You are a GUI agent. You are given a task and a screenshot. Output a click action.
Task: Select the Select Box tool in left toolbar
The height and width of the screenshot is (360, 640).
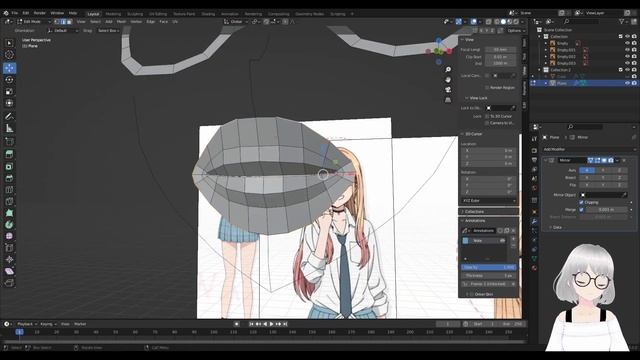9,43
